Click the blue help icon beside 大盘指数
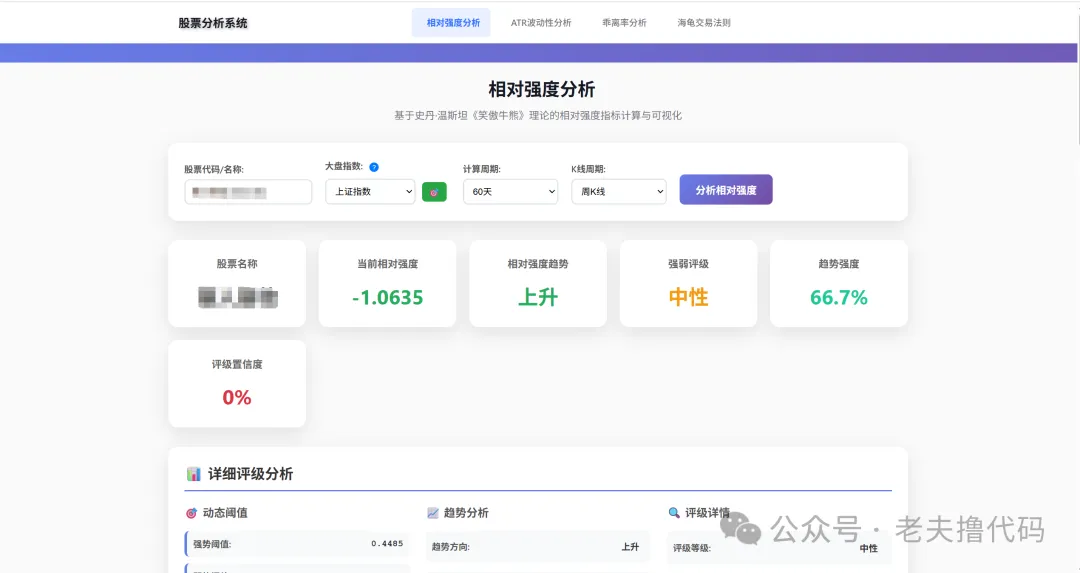Image resolution: width=1080 pixels, height=573 pixels. pos(374,167)
